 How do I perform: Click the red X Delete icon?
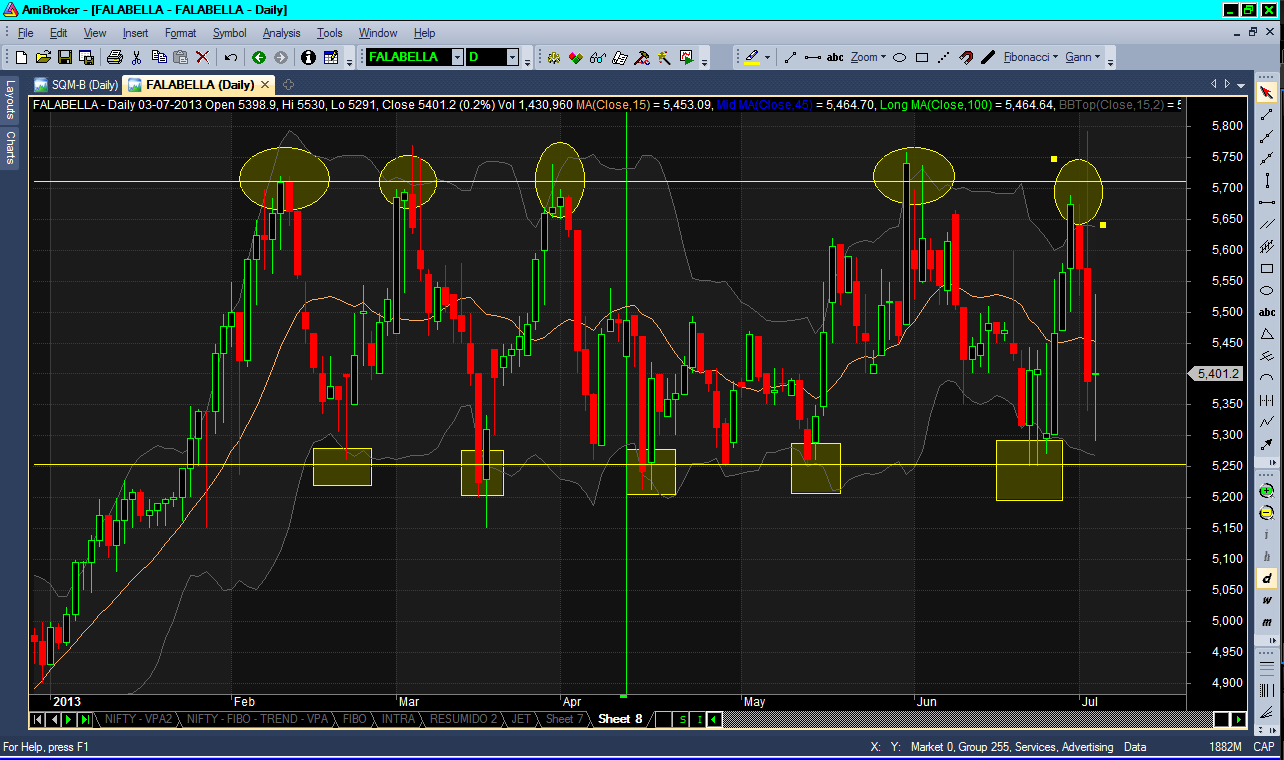point(202,57)
